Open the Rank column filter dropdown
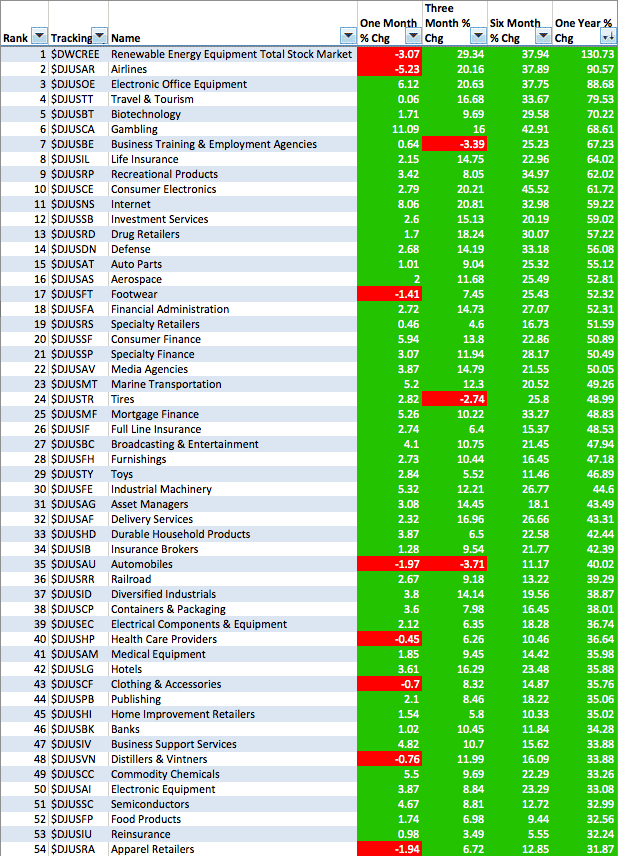 point(39,36)
